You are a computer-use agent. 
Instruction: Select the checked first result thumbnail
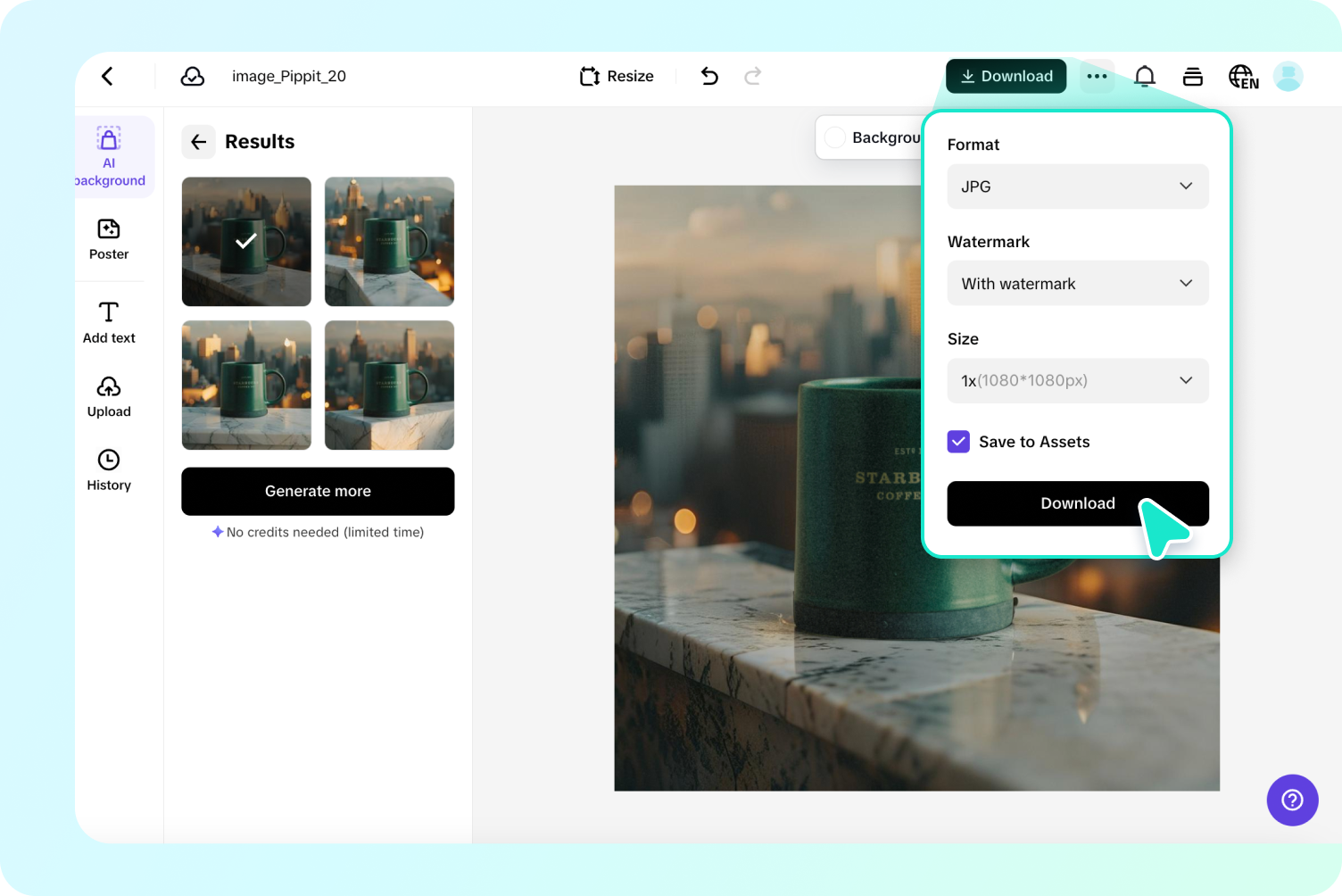point(246,242)
